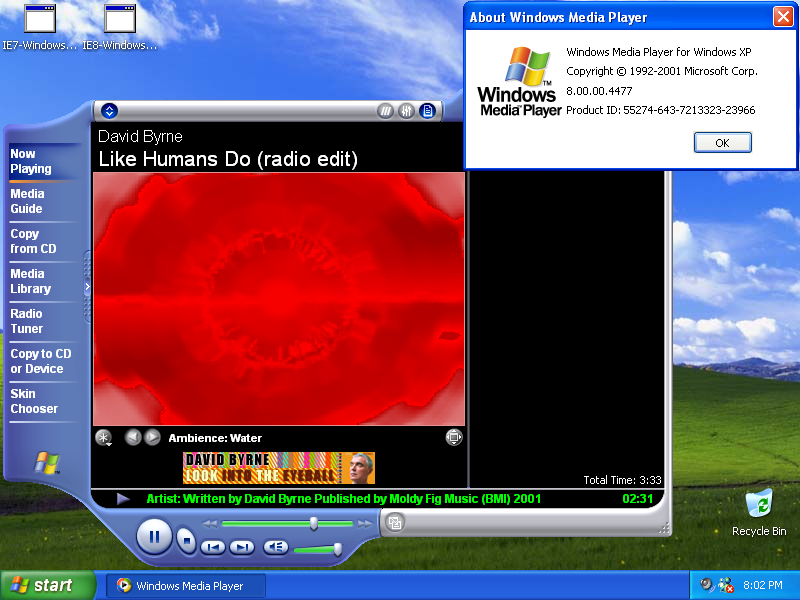Click the seek slider thumb
The width and height of the screenshot is (800, 600).
tap(314, 523)
